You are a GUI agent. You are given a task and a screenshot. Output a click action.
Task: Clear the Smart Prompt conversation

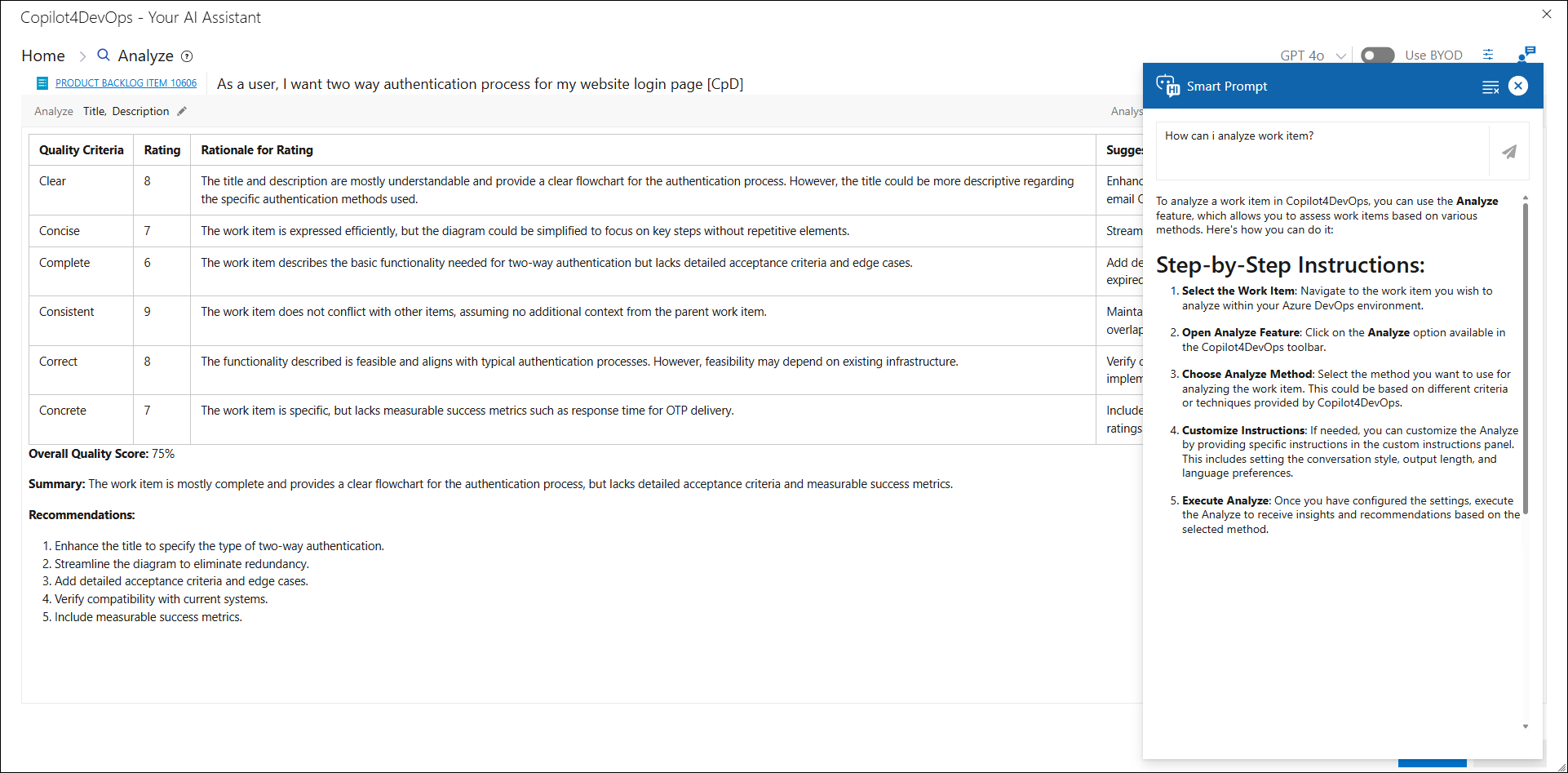[x=1490, y=87]
